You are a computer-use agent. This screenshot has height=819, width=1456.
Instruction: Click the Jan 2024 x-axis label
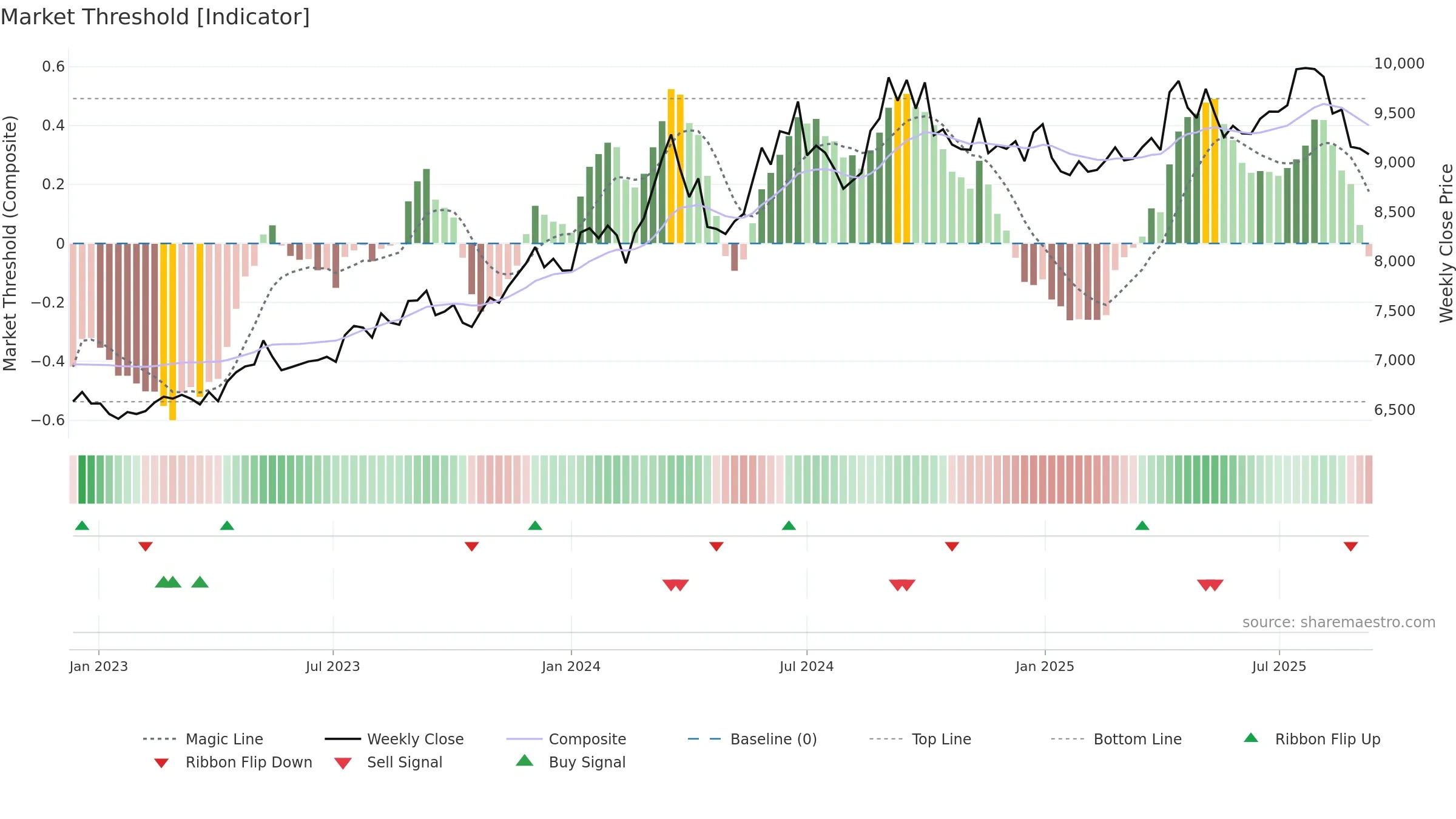[571, 666]
